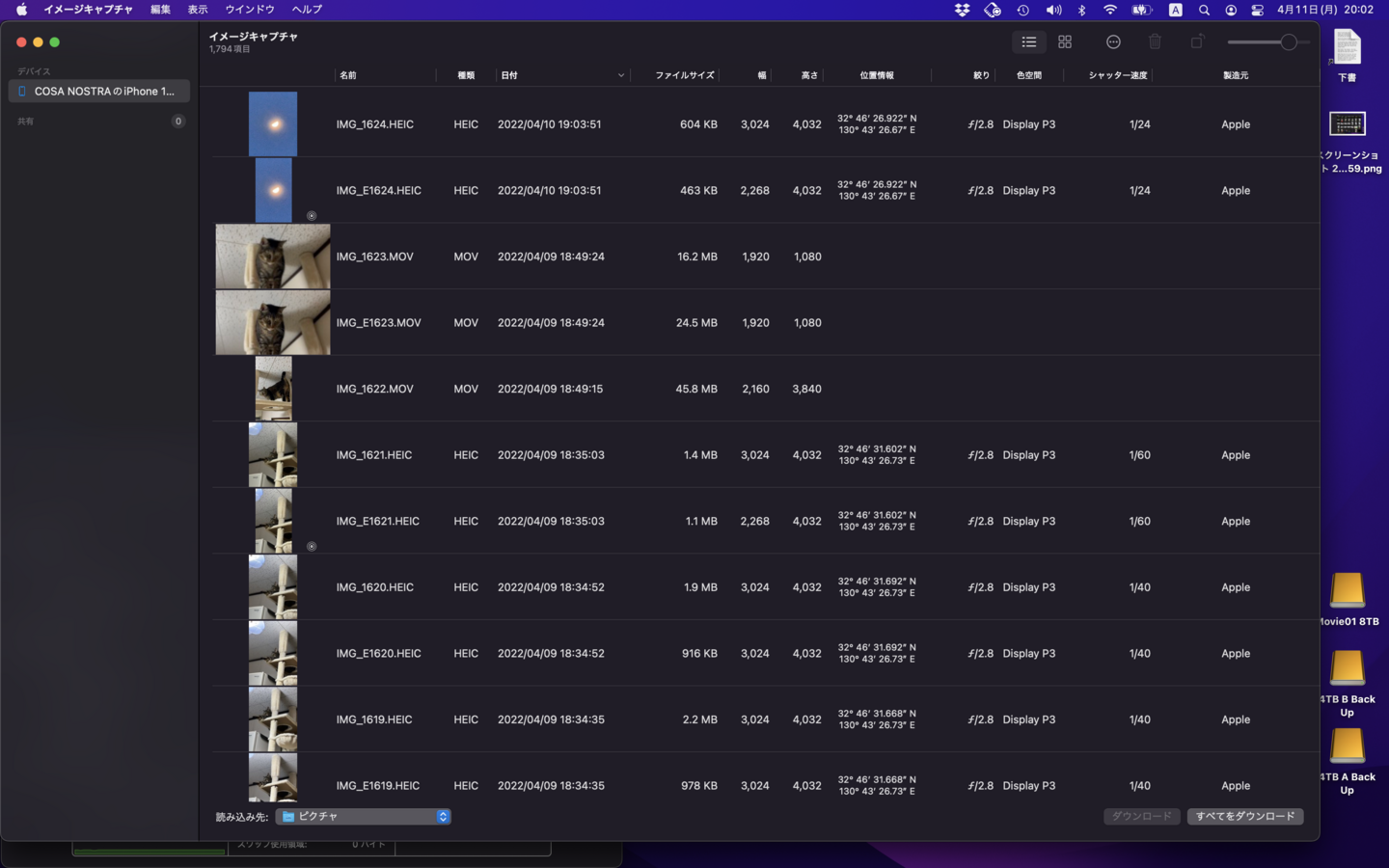Sort by ファイルサイズ column header

[x=684, y=75]
